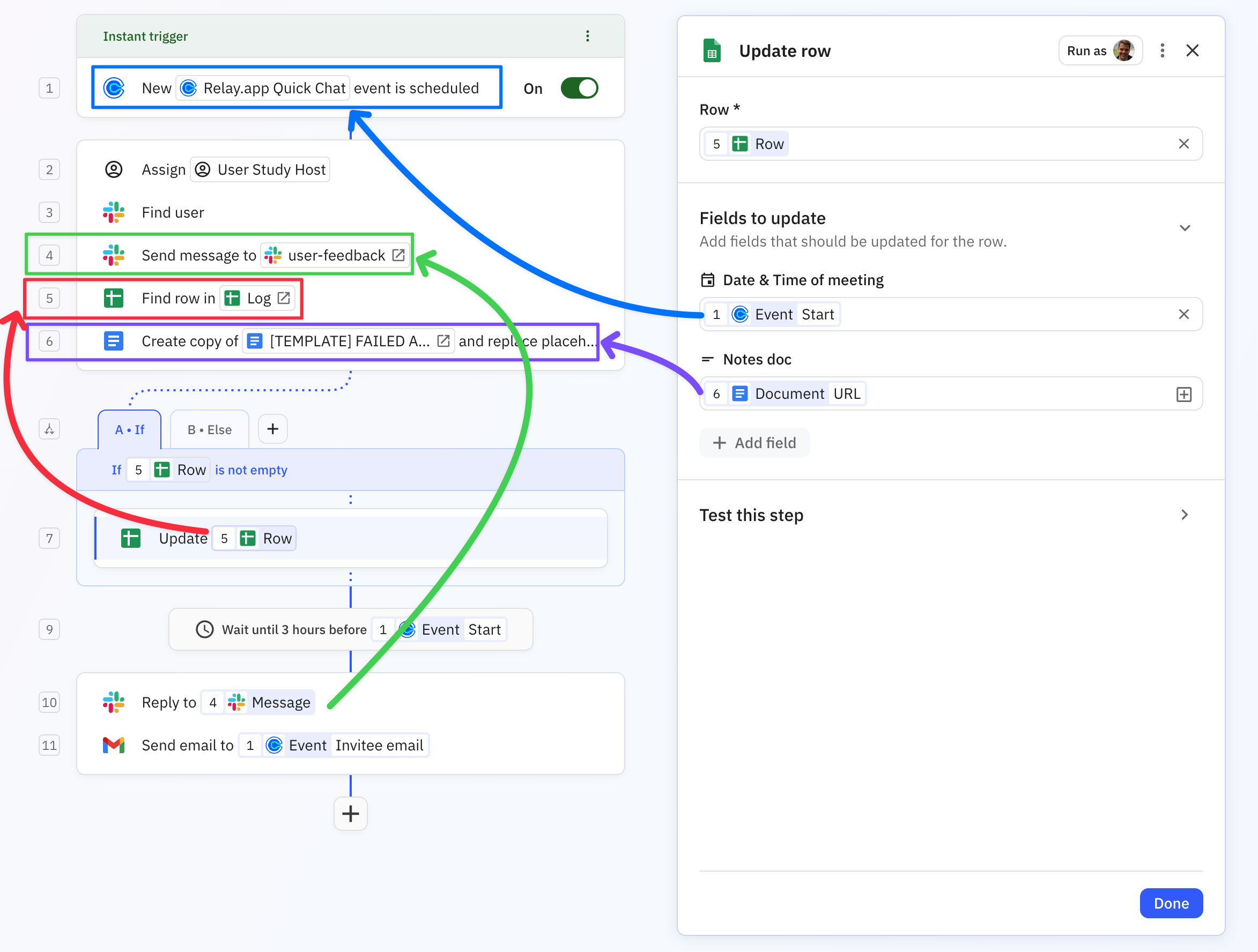Expand the Test this step section
The width and height of the screenshot is (1258, 952).
tap(1184, 515)
